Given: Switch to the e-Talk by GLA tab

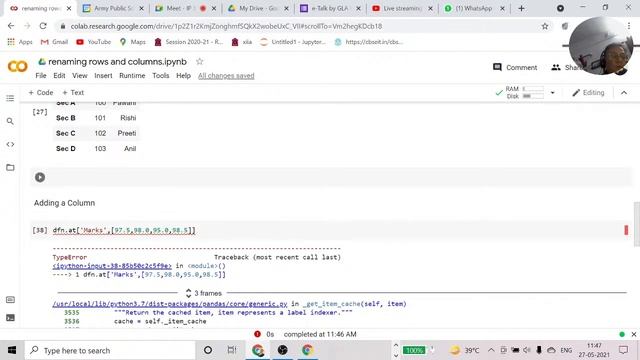Looking at the screenshot, I should coord(329,8).
